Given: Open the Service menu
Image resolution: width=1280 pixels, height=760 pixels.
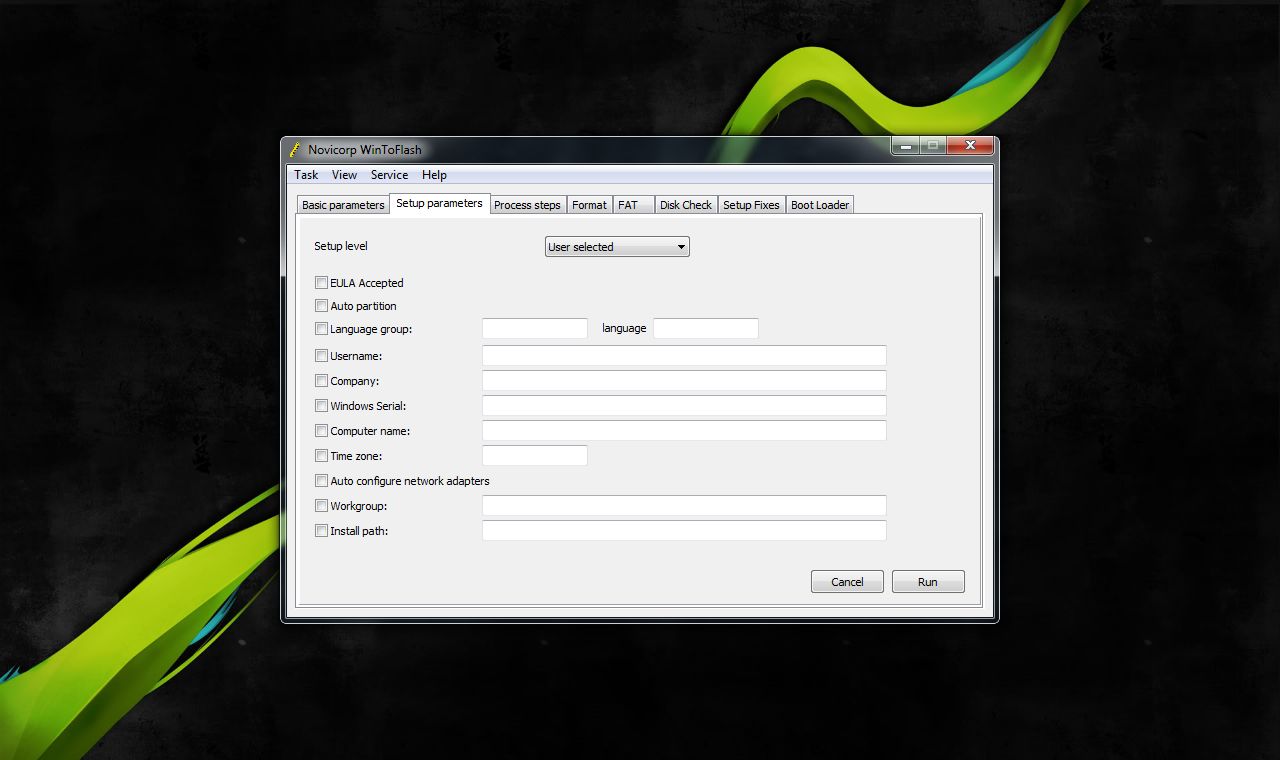Looking at the screenshot, I should pos(389,175).
